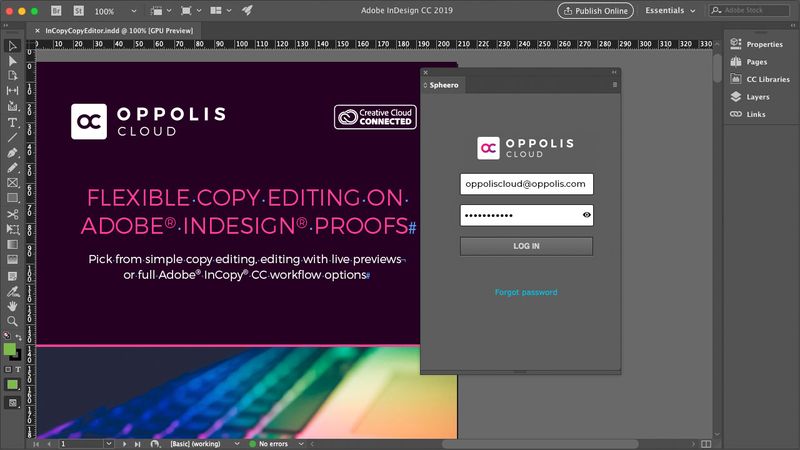Toggle screen mode at toolbar bottom

[x=12, y=403]
